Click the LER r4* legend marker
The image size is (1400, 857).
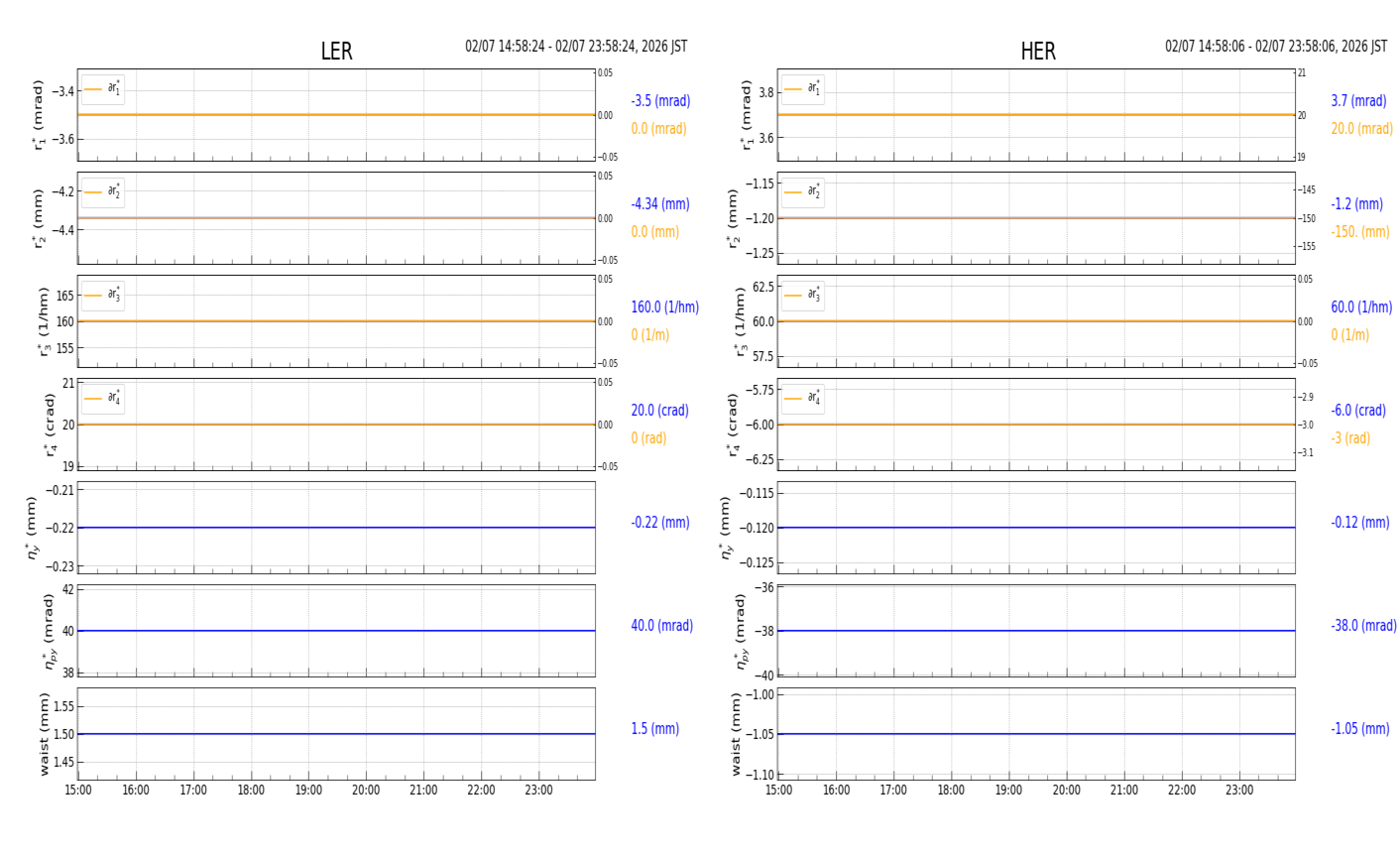tap(93, 399)
